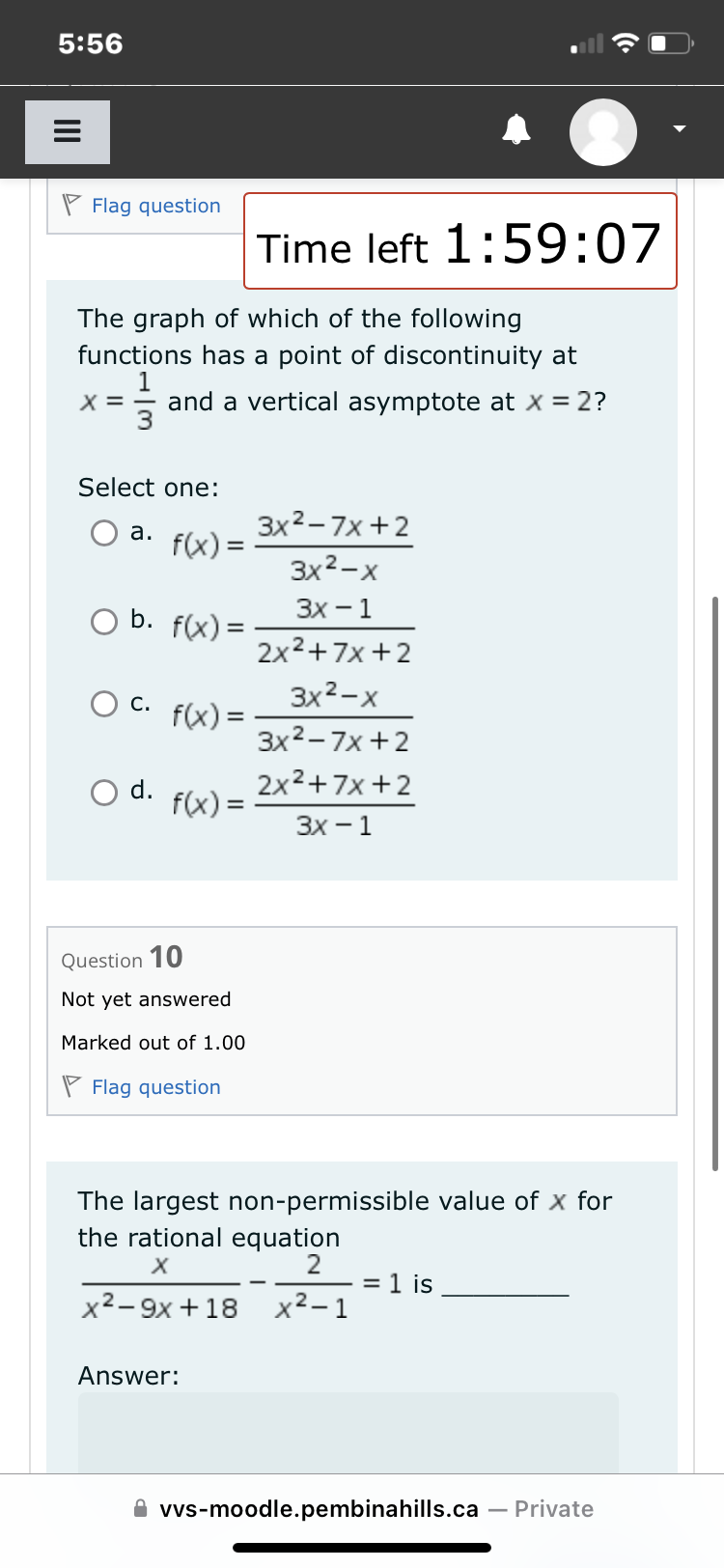Open the navigation drawer expander
This screenshot has height=1568, width=724.
(x=67, y=130)
